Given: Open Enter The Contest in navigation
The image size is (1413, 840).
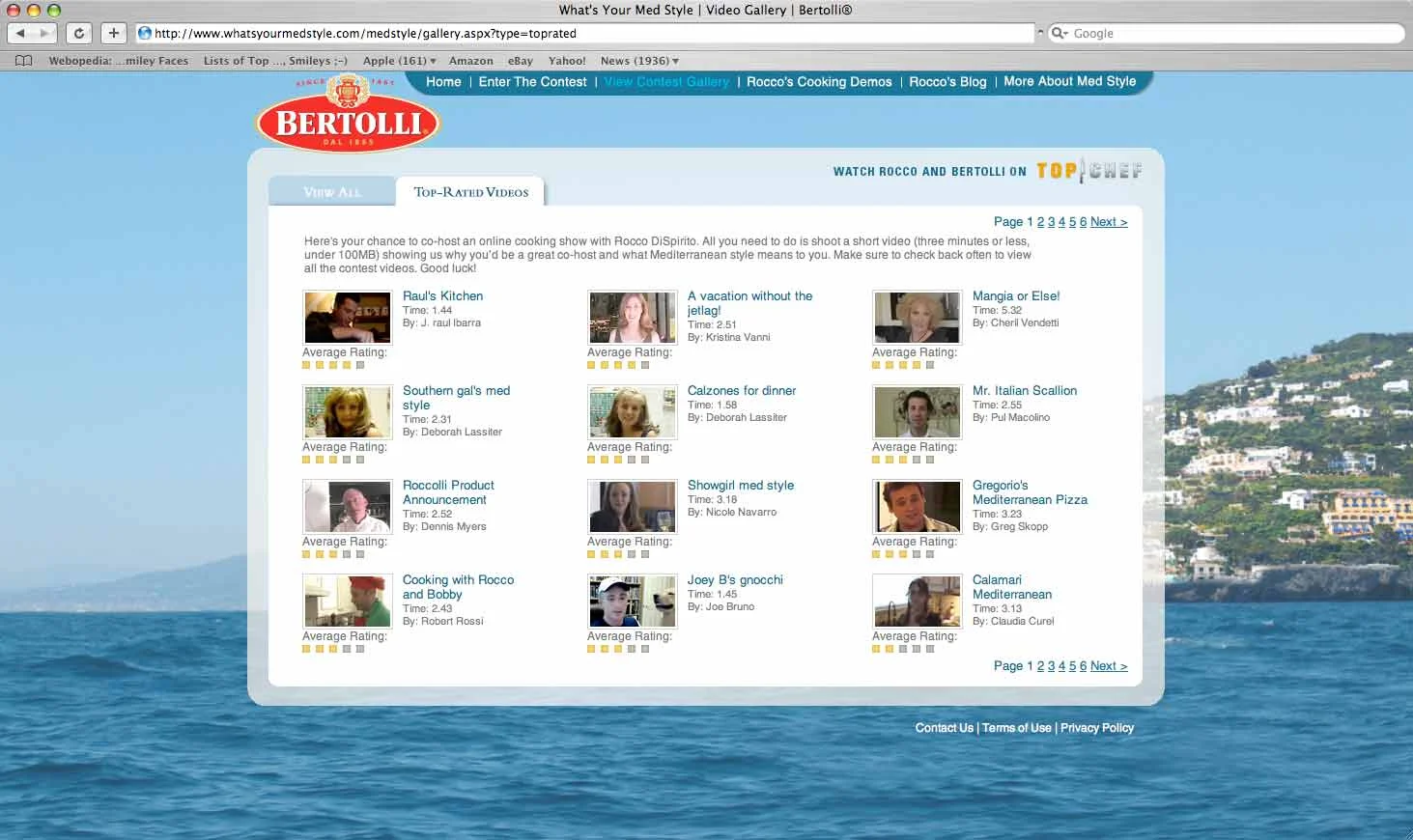Looking at the screenshot, I should [x=532, y=82].
